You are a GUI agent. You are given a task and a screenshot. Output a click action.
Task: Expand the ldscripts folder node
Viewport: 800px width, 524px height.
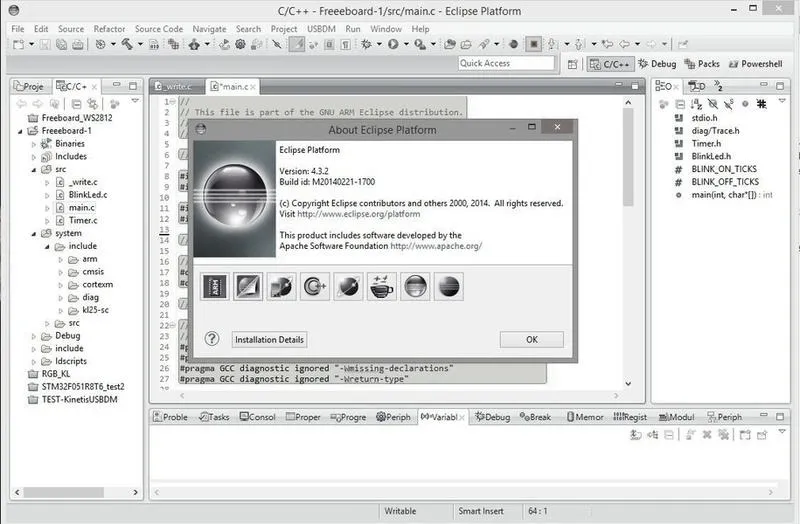tap(34, 361)
